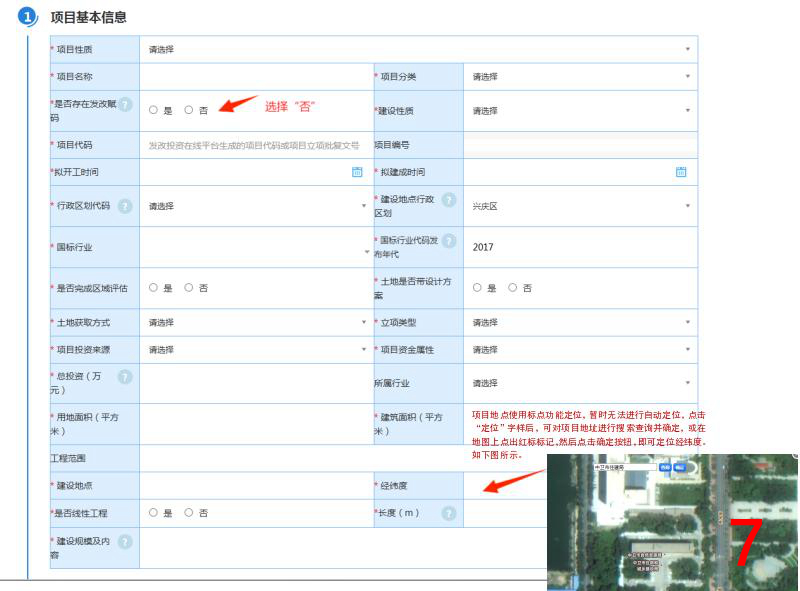Click the 项目名称 input field
The image size is (800, 591).
pyautogui.click(x=256, y=77)
